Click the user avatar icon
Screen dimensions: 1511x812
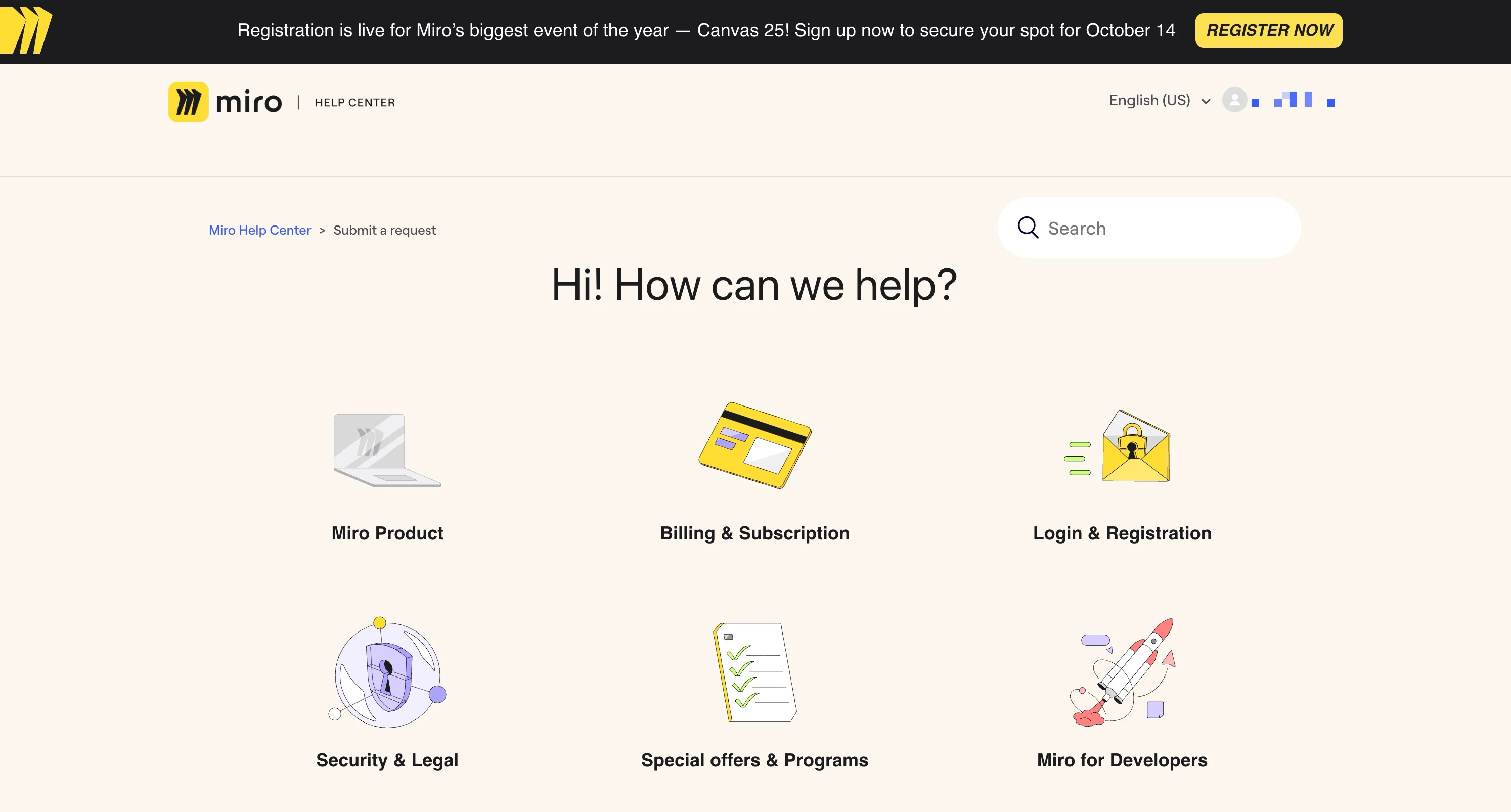(1234, 100)
